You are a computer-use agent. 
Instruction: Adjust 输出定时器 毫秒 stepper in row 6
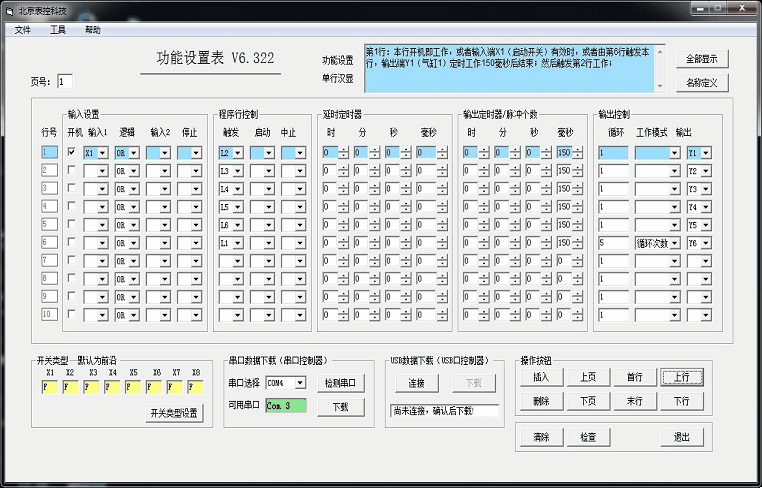[577, 243]
